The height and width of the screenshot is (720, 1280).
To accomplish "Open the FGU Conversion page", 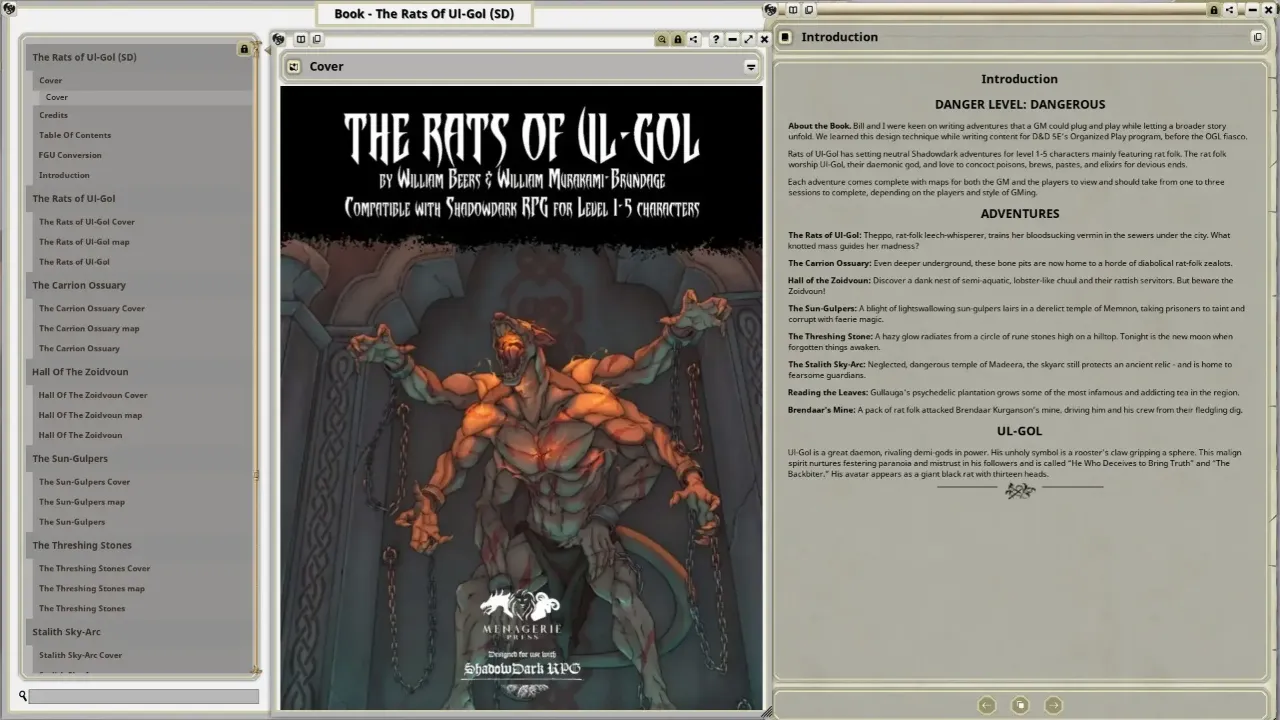I will (x=70, y=155).
